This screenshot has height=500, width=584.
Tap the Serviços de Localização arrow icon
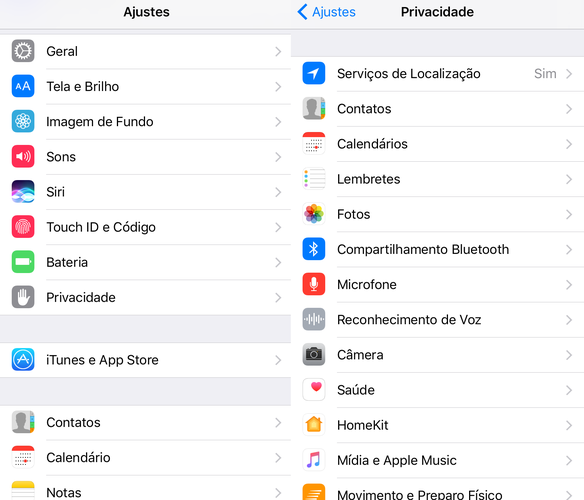(314, 73)
